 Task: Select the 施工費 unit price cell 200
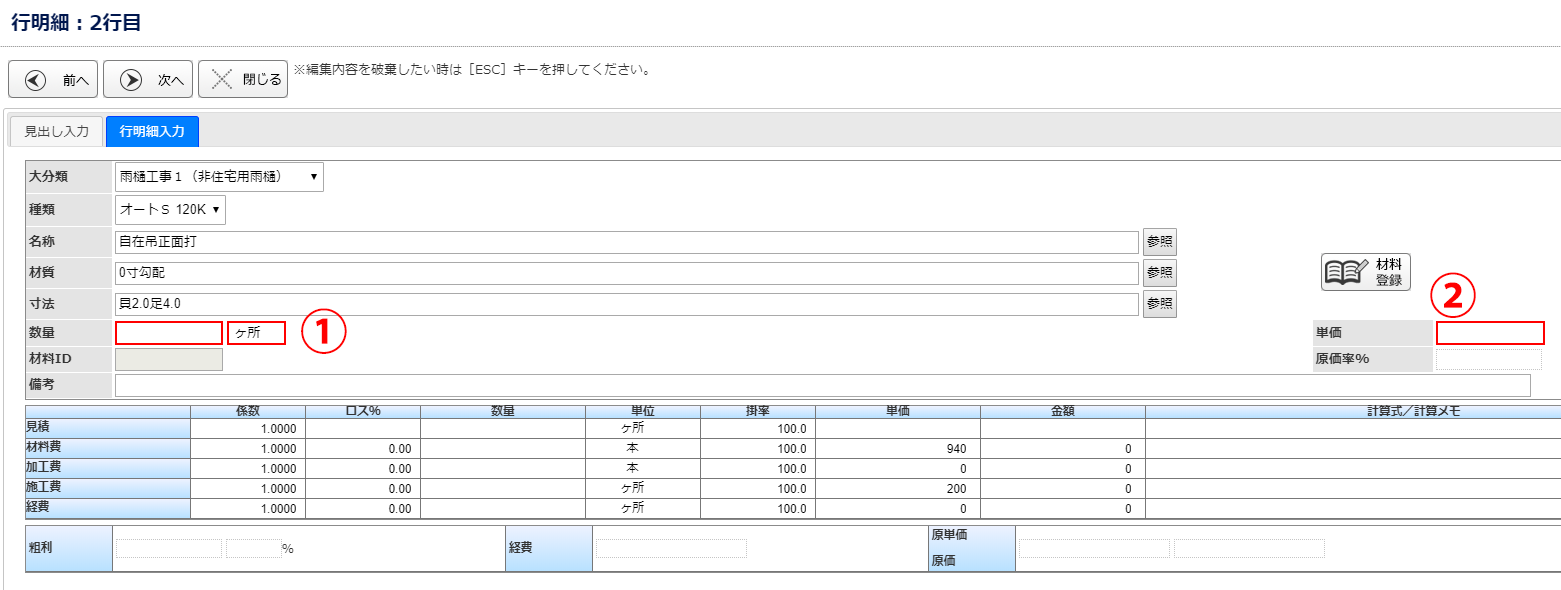tap(897, 489)
